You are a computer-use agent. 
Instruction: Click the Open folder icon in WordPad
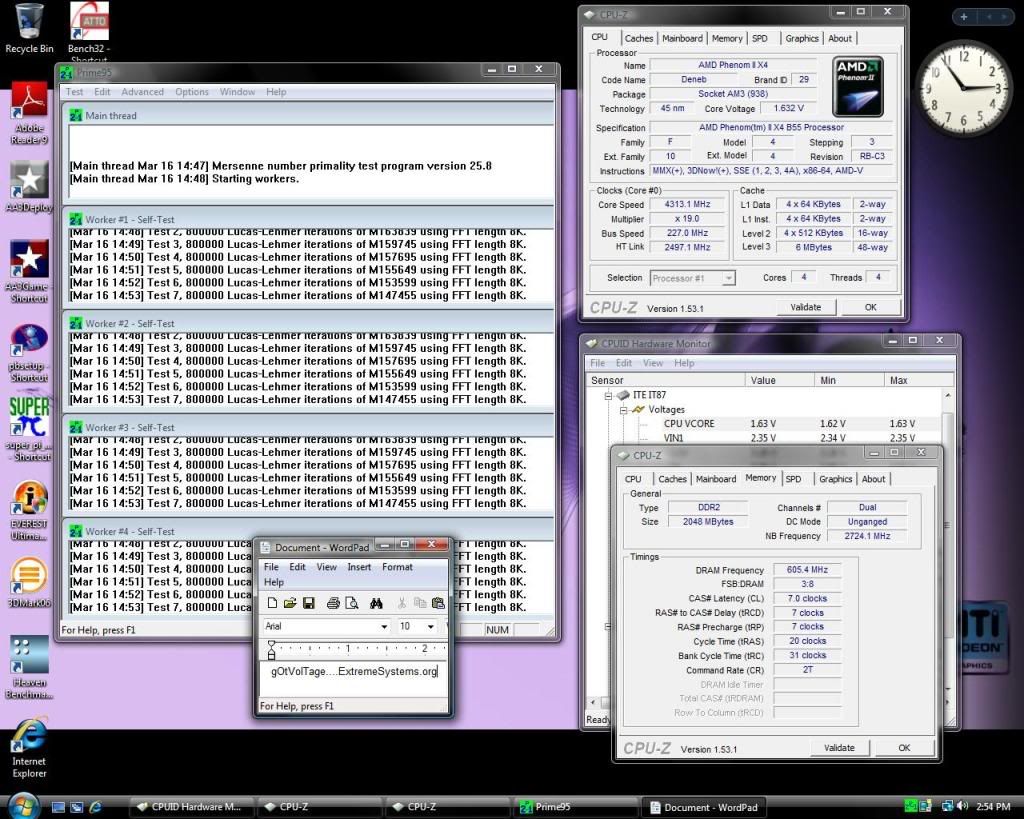(290, 603)
